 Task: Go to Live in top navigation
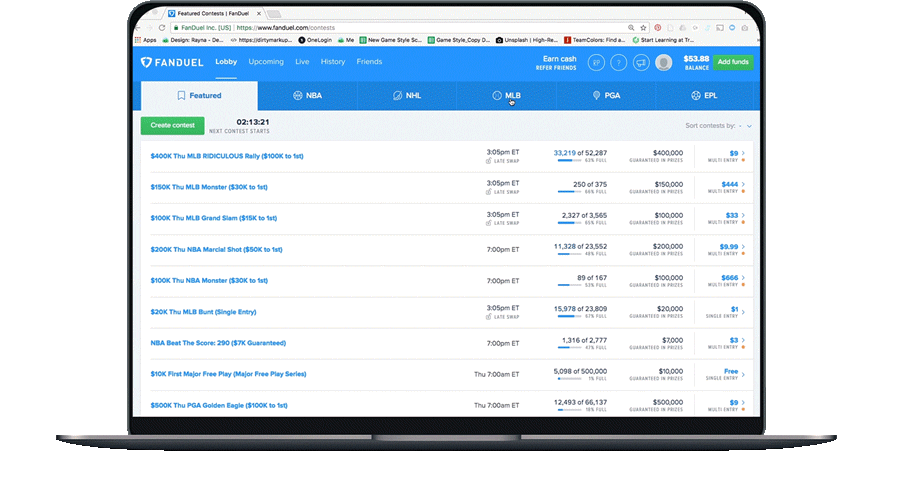[x=302, y=62]
